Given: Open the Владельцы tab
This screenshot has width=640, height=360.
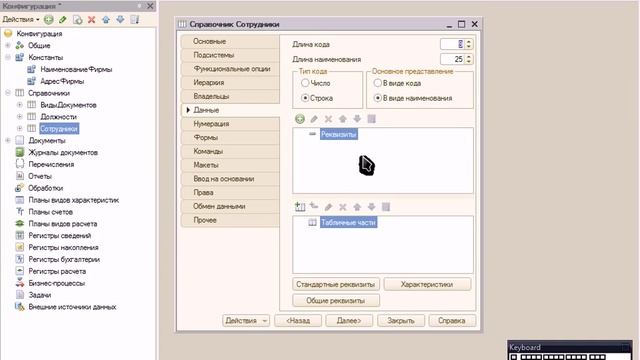Looking at the screenshot, I should click(x=230, y=96).
